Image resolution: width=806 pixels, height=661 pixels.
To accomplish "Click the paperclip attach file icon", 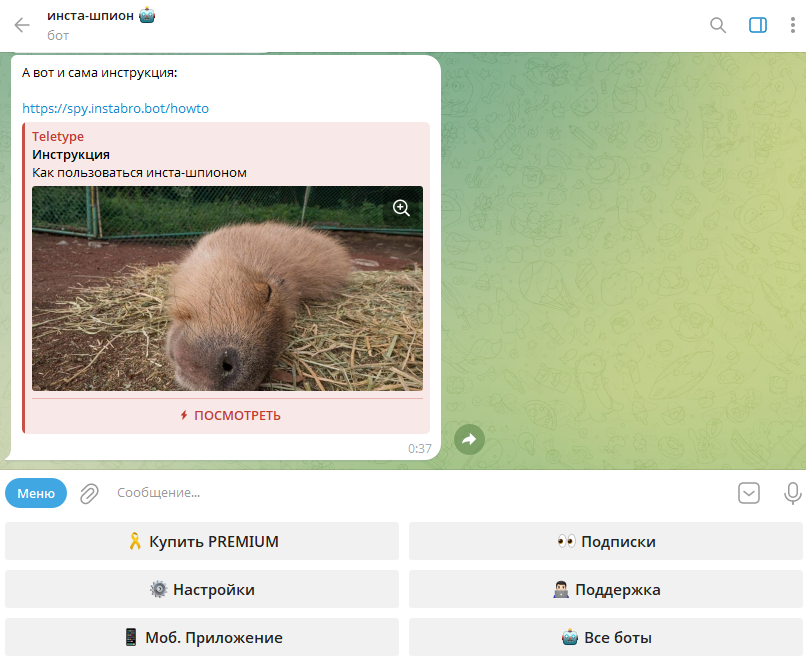I will coord(89,493).
